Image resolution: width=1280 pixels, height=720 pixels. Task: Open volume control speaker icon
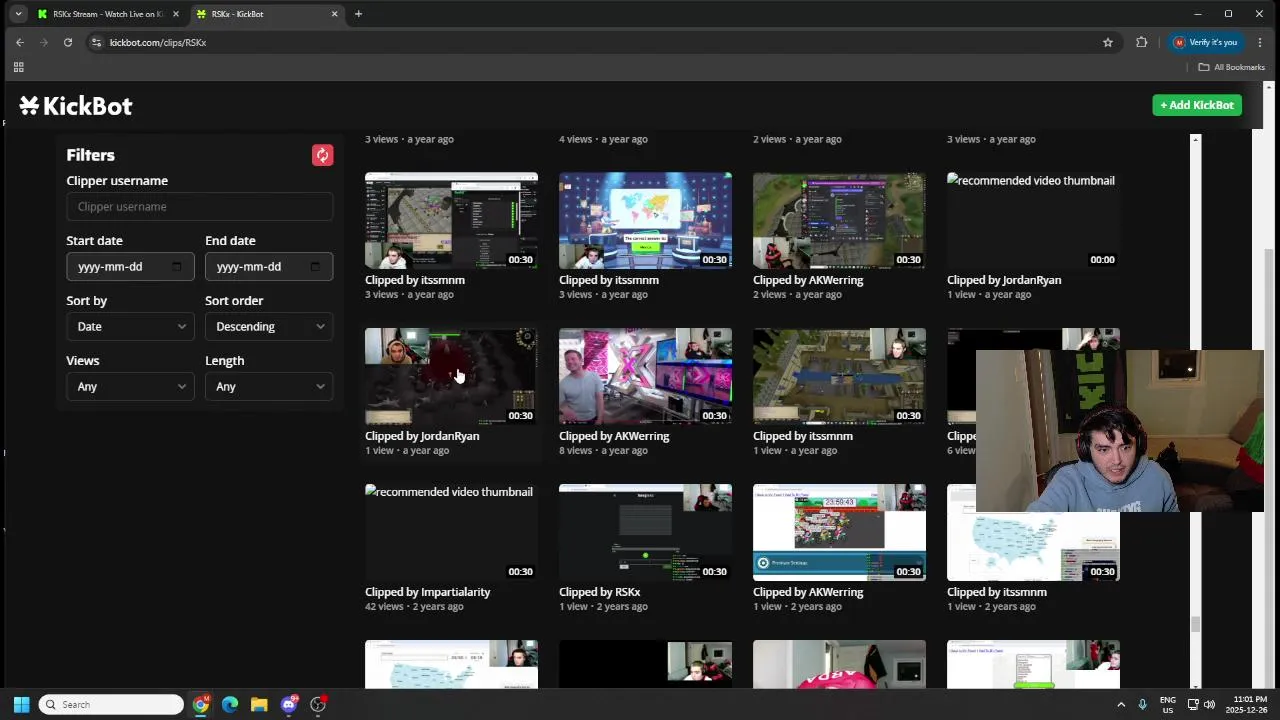click(x=1210, y=705)
